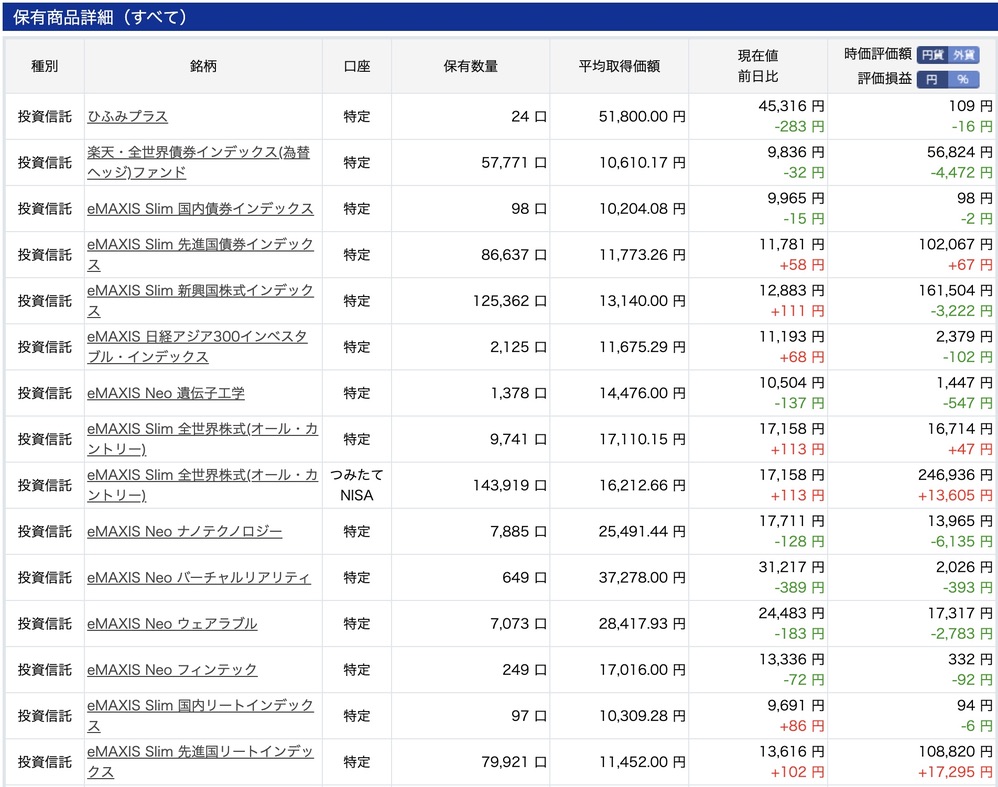Select average price 13,140.00 円

click(642, 301)
